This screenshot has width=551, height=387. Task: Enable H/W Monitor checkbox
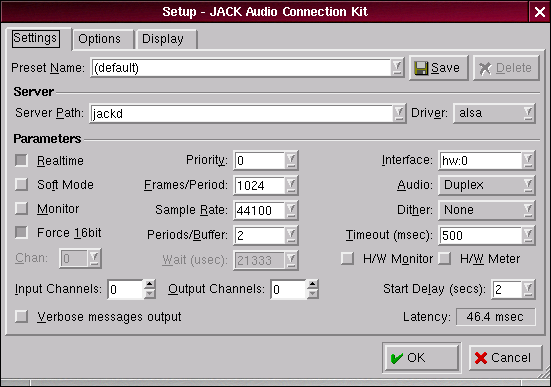(348, 259)
